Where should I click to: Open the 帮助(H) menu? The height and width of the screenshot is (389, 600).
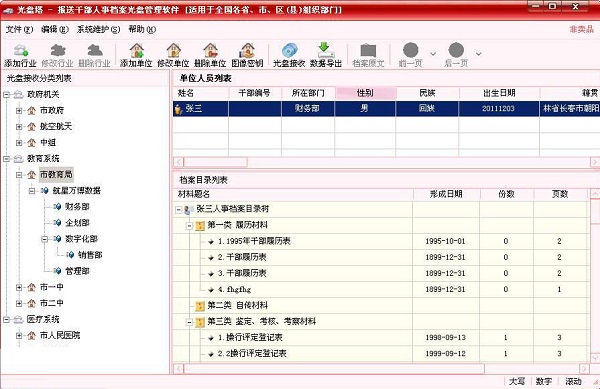tap(142, 29)
